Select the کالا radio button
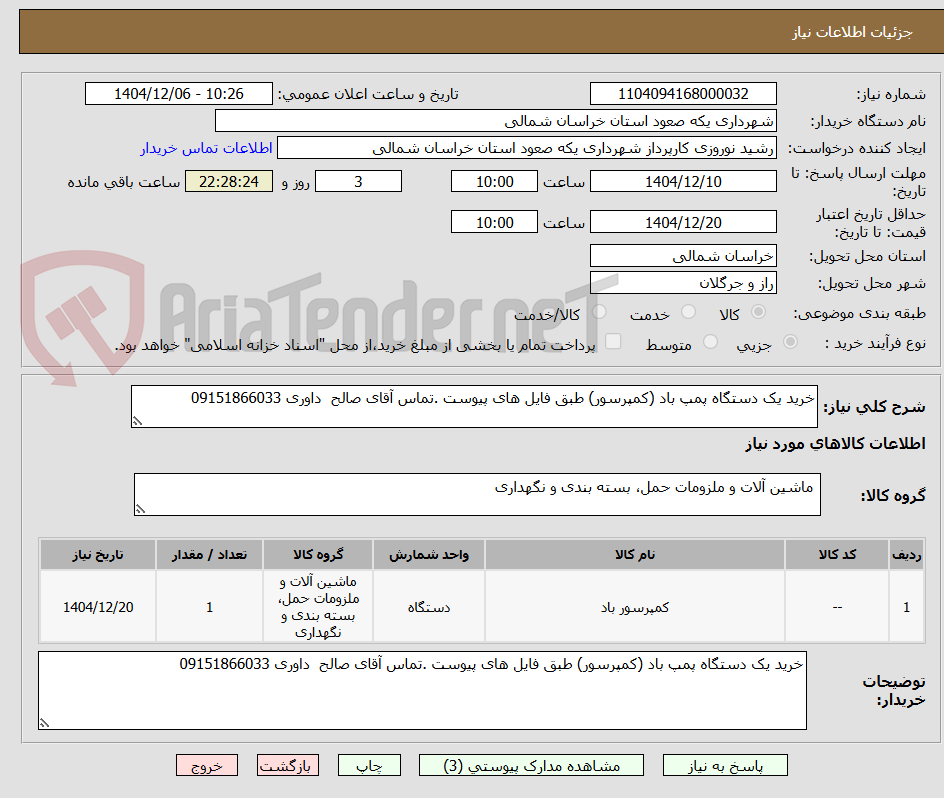 [x=759, y=312]
